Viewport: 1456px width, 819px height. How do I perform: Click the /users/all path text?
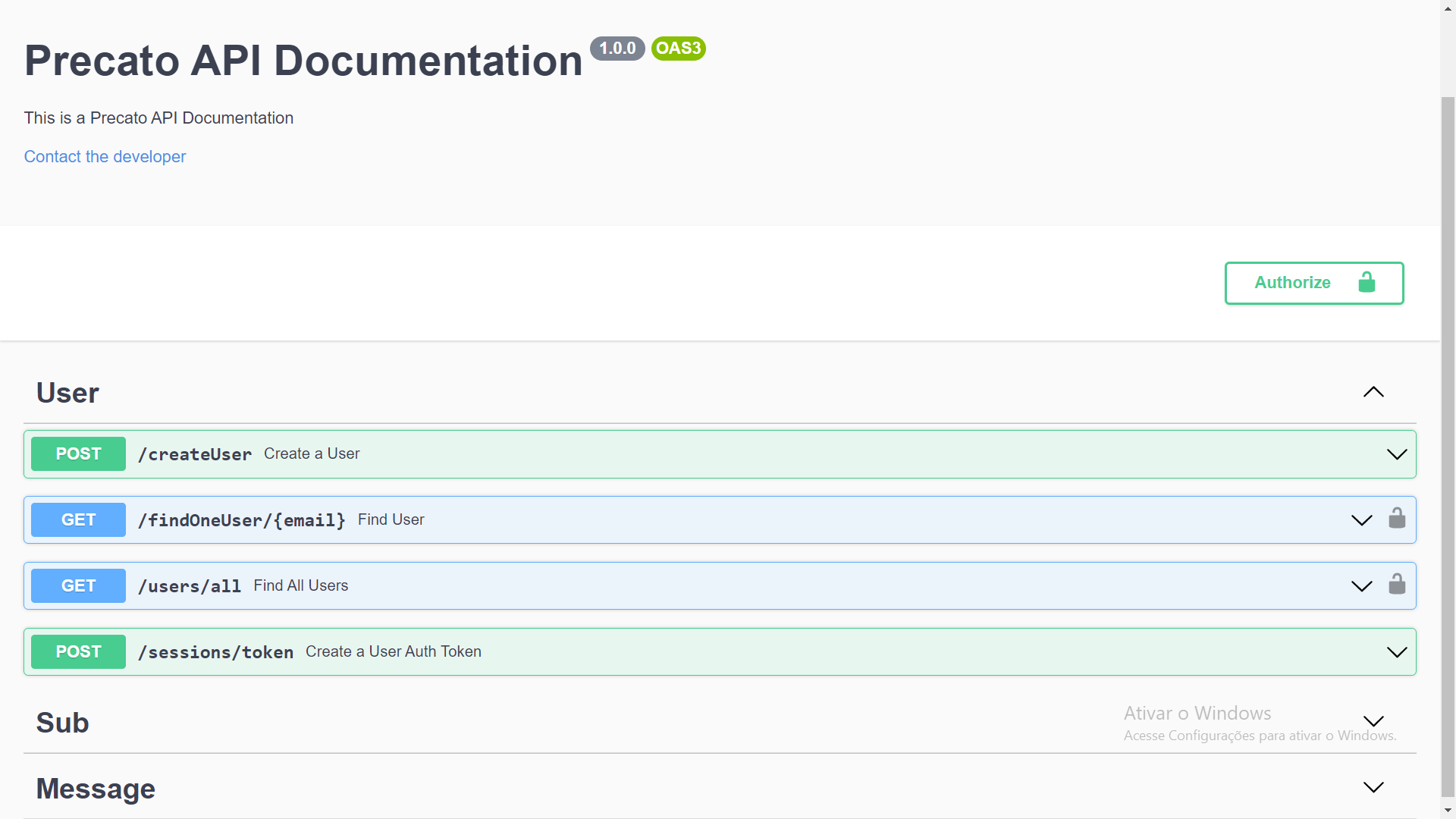[x=190, y=586]
